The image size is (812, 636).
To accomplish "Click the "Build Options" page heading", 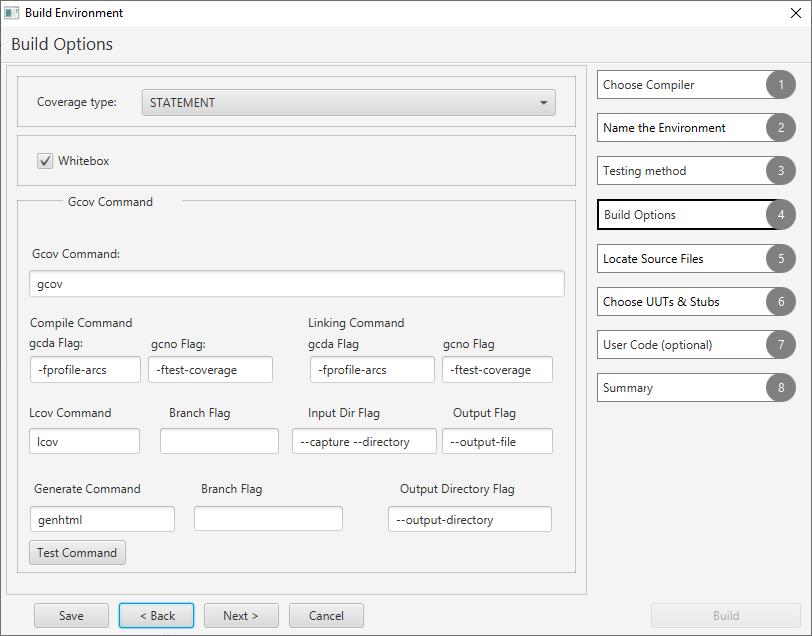I will [x=62, y=45].
